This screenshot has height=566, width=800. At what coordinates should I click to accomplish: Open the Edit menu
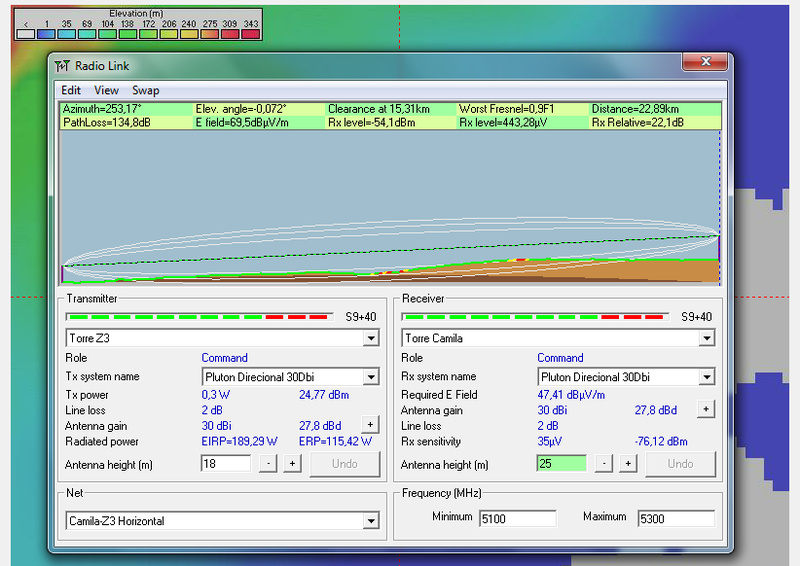pyautogui.click(x=71, y=90)
